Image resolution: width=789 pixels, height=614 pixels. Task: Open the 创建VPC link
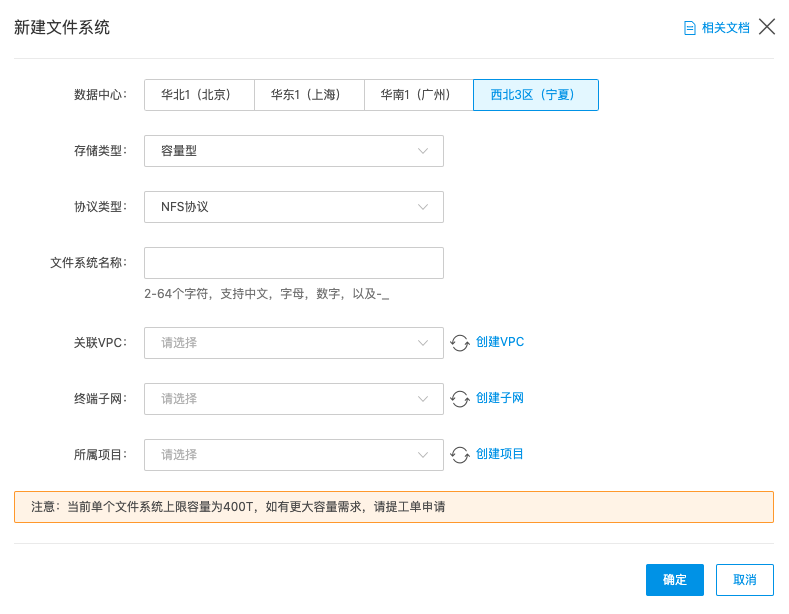pyautogui.click(x=500, y=342)
